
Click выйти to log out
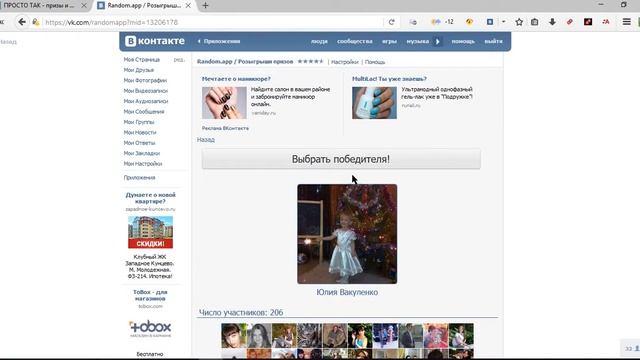[x=493, y=41]
